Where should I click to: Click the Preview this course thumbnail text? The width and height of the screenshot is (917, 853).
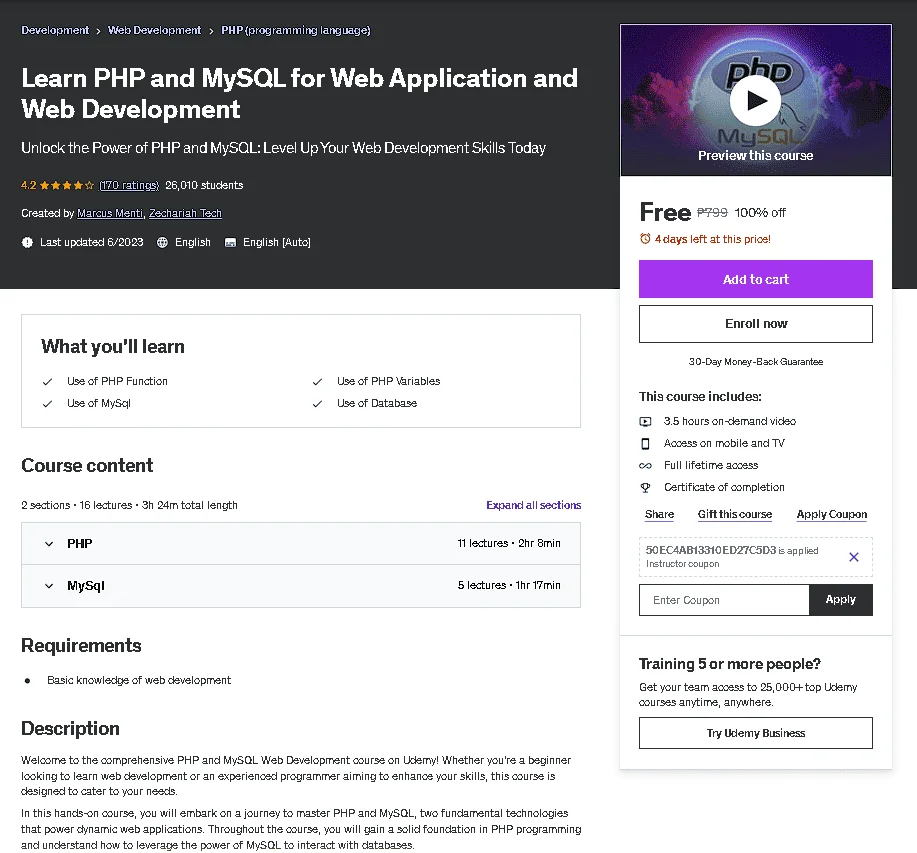(755, 156)
